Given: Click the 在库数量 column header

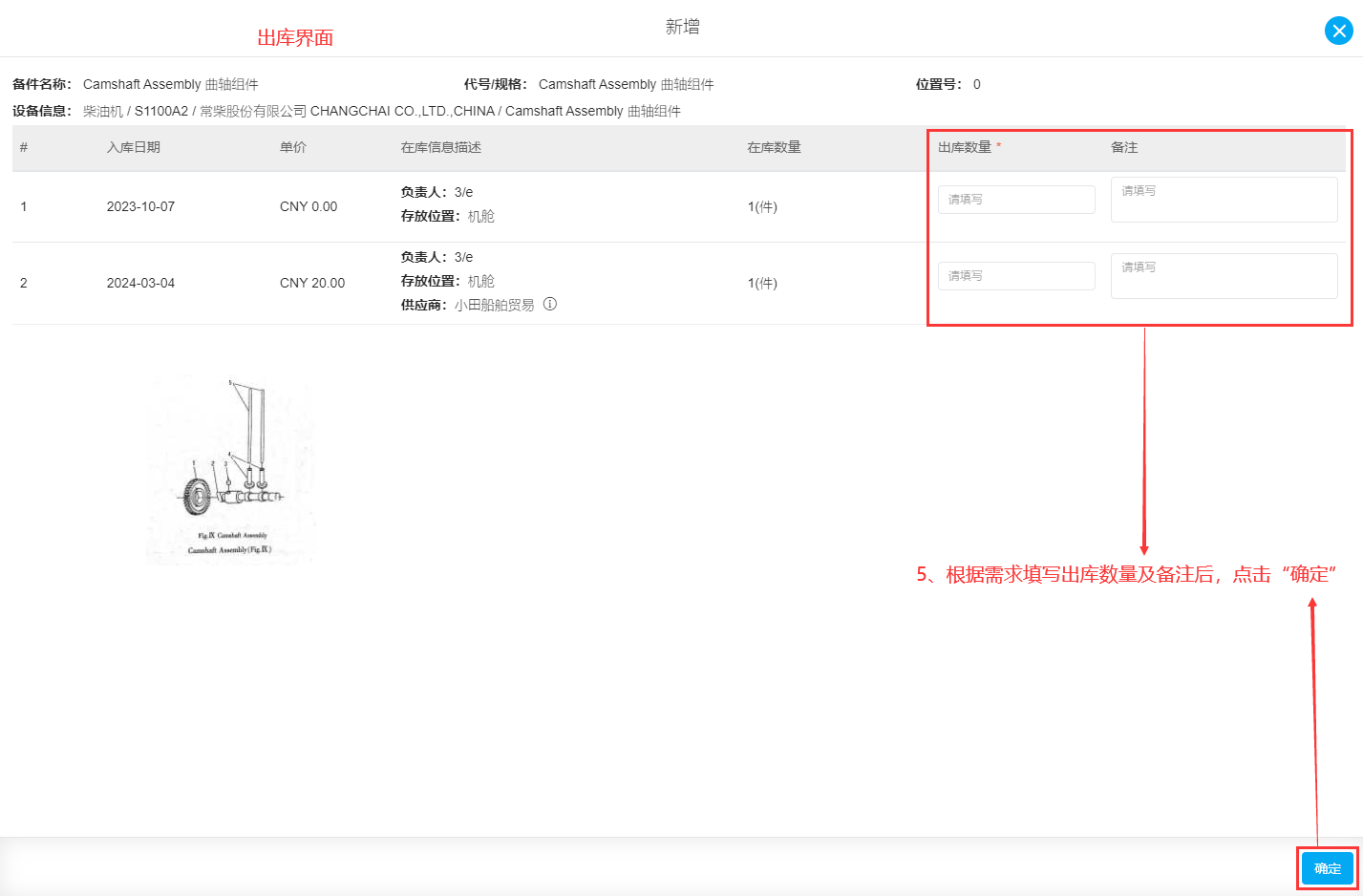Looking at the screenshot, I should tap(775, 147).
